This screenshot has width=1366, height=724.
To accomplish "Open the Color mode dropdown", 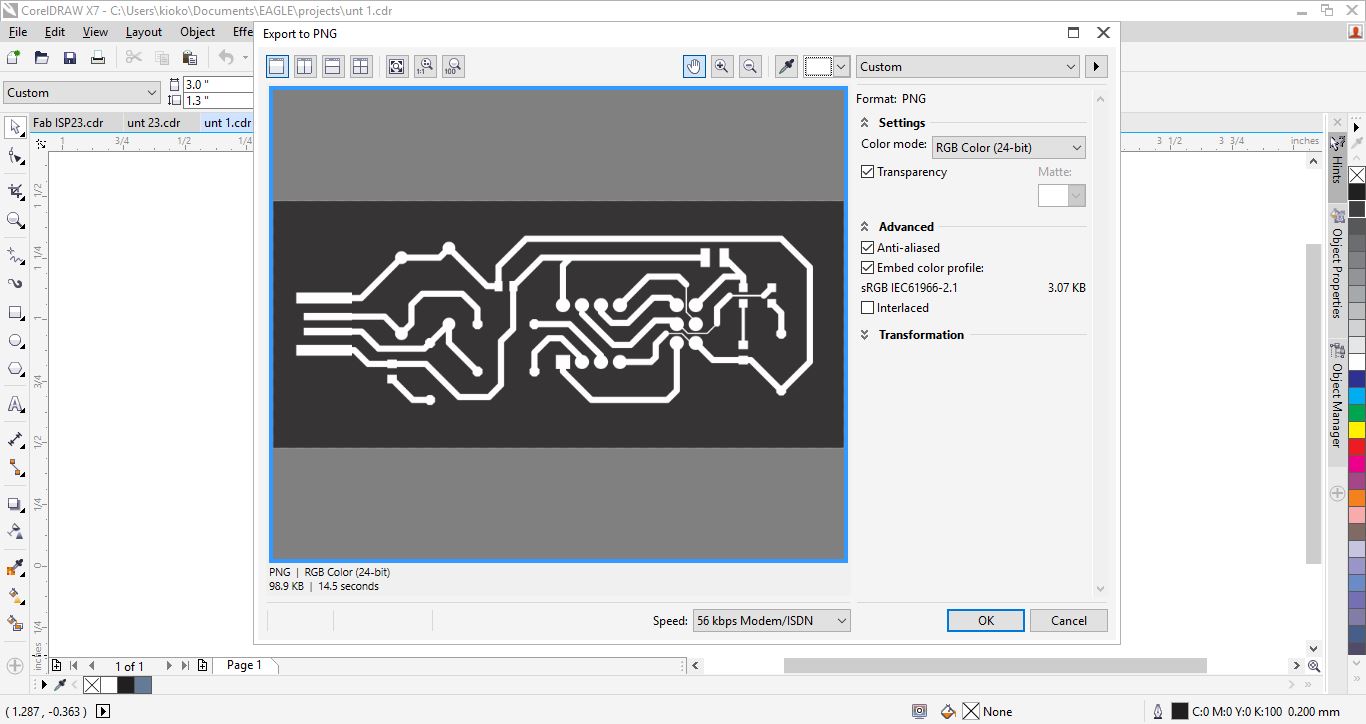I will pyautogui.click(x=1008, y=148).
